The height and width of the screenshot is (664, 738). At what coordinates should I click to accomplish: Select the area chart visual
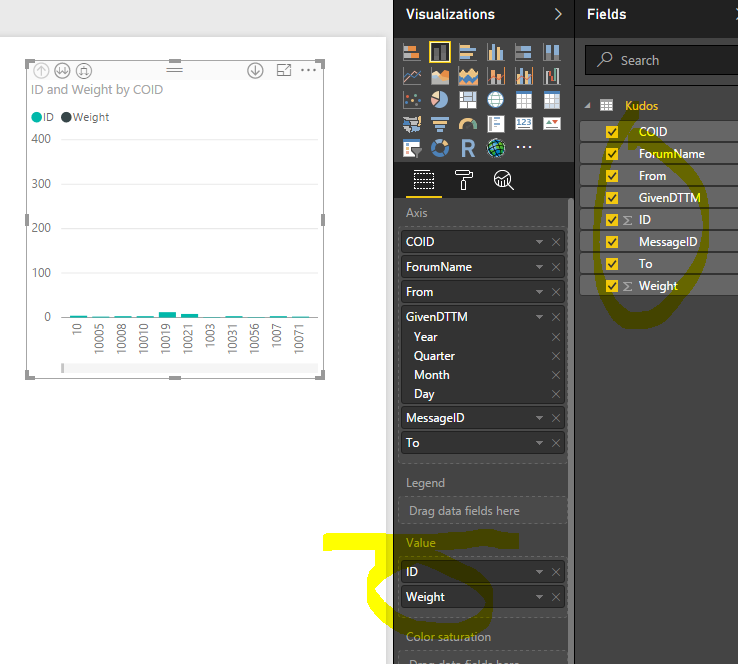(x=440, y=76)
